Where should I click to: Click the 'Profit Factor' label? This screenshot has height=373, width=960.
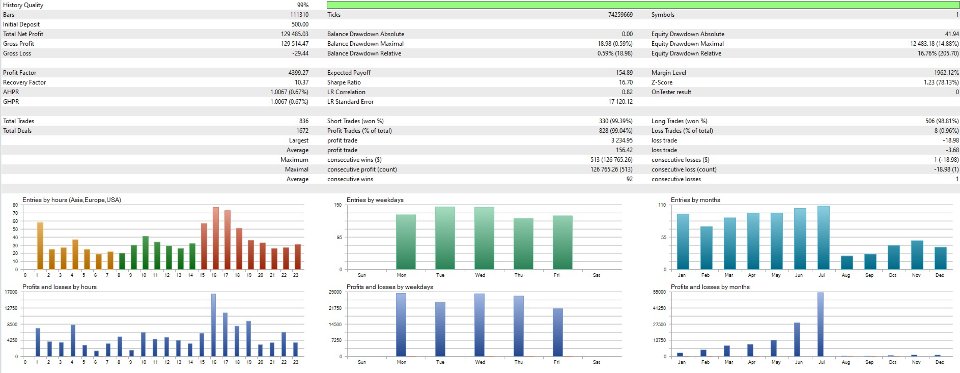pyautogui.click(x=20, y=73)
